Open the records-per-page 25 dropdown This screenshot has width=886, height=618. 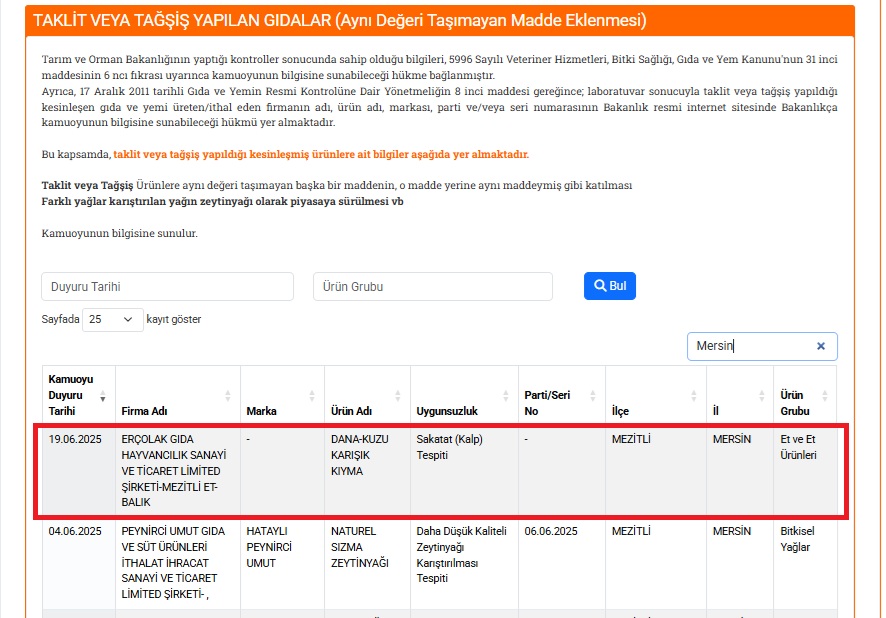(112, 320)
